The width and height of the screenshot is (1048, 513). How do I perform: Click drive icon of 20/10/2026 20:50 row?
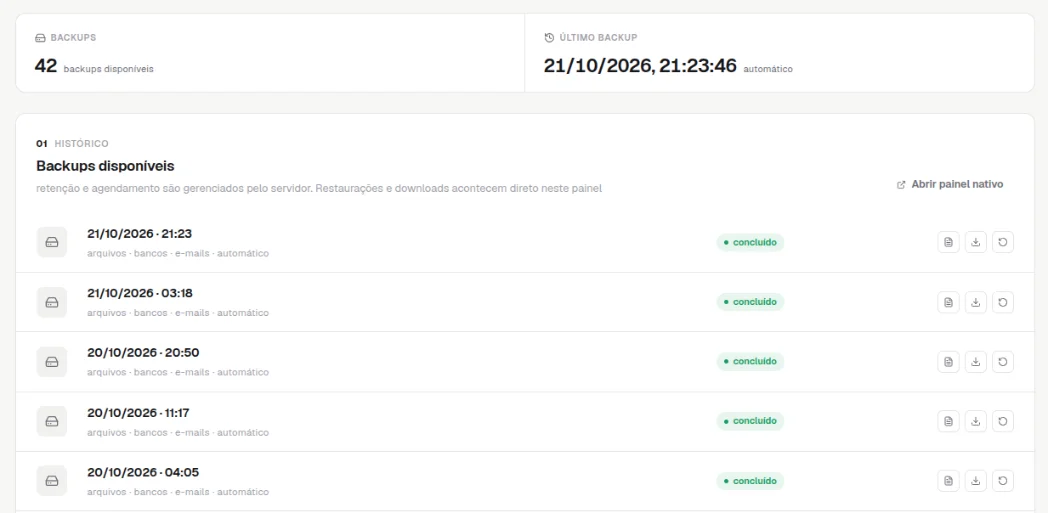[51, 361]
